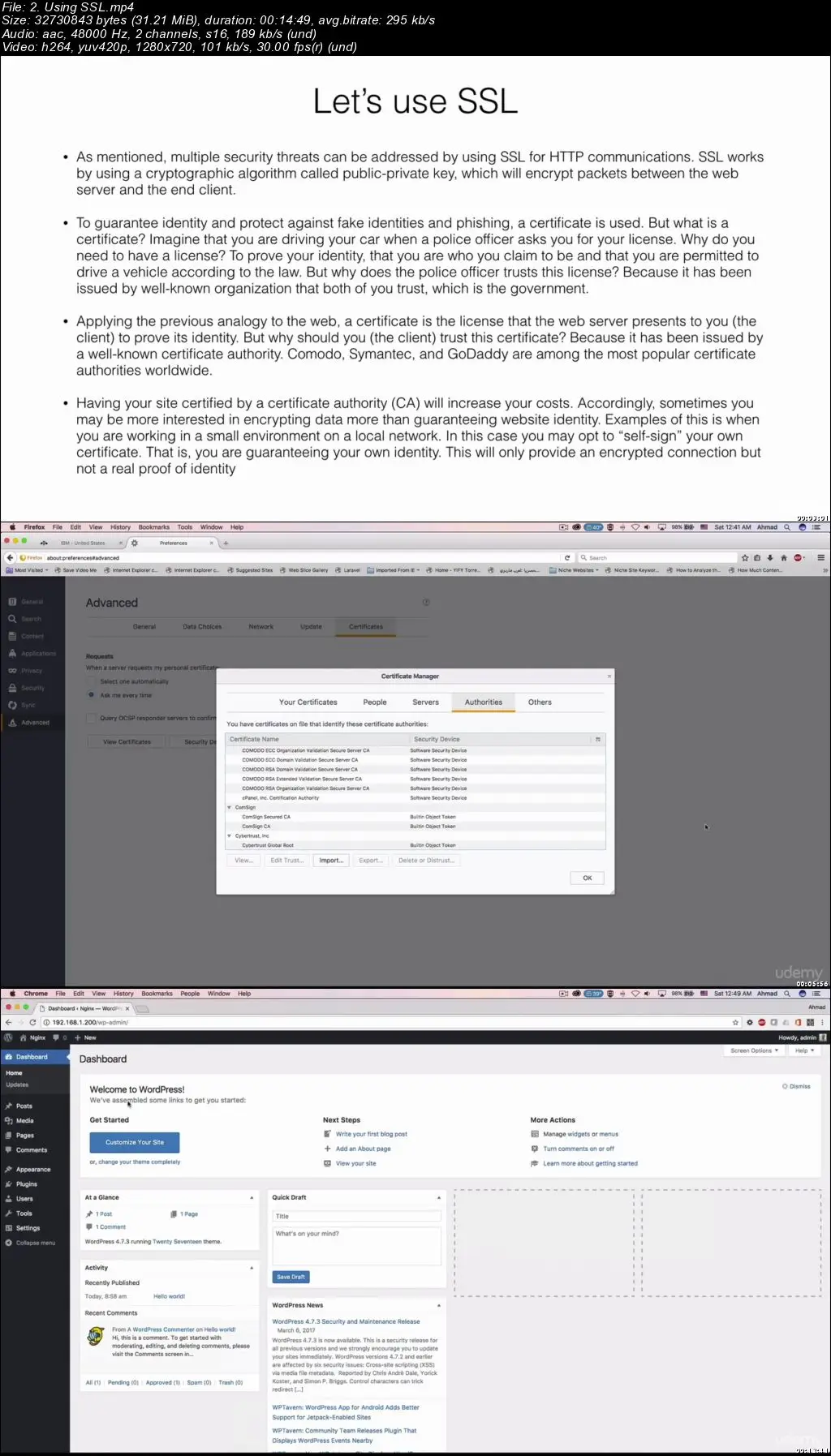
Task: Collapse the WordPress News widget
Action: 439,1306
